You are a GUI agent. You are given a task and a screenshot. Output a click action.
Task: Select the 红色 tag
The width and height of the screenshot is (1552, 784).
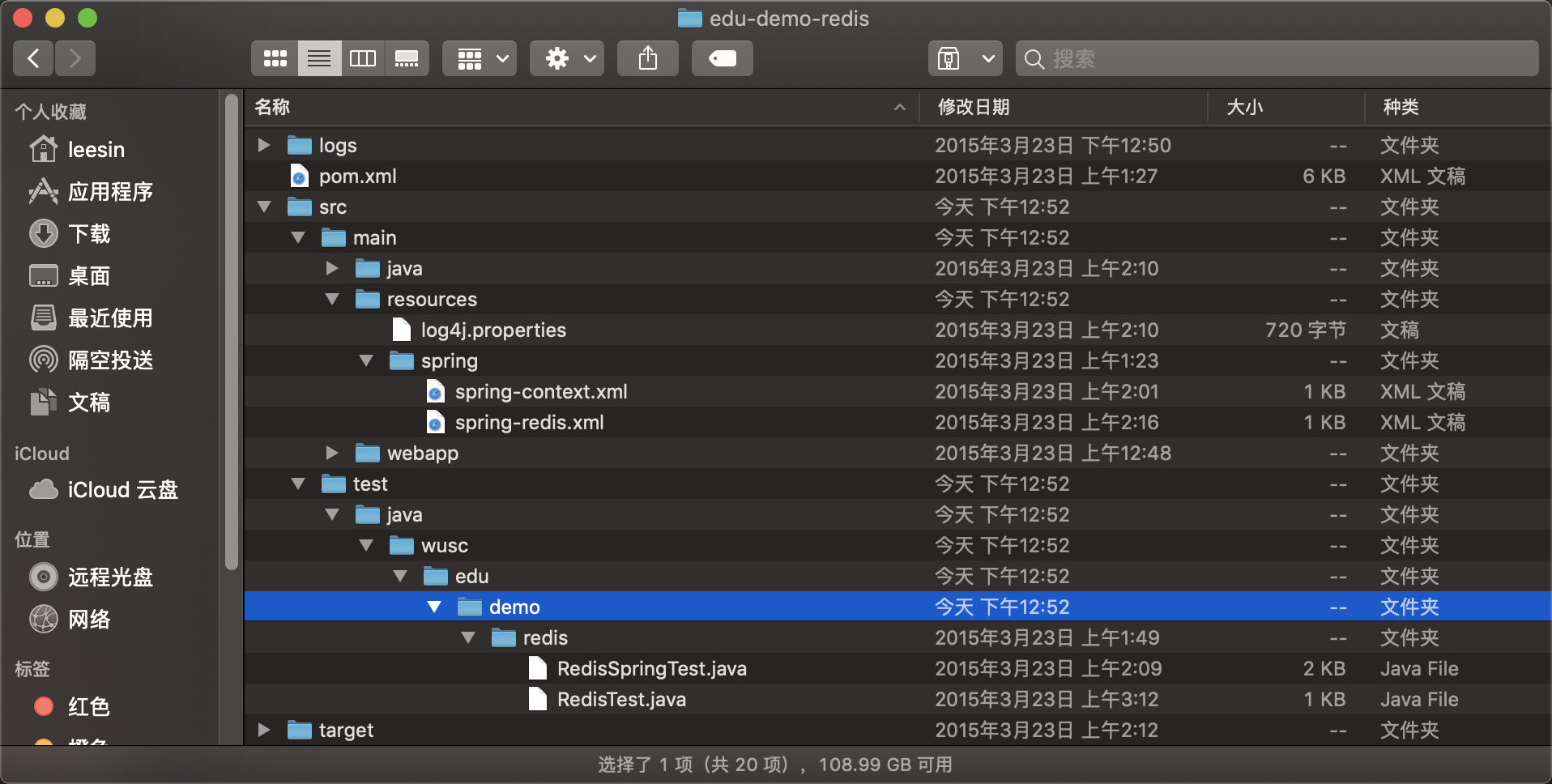coord(71,707)
